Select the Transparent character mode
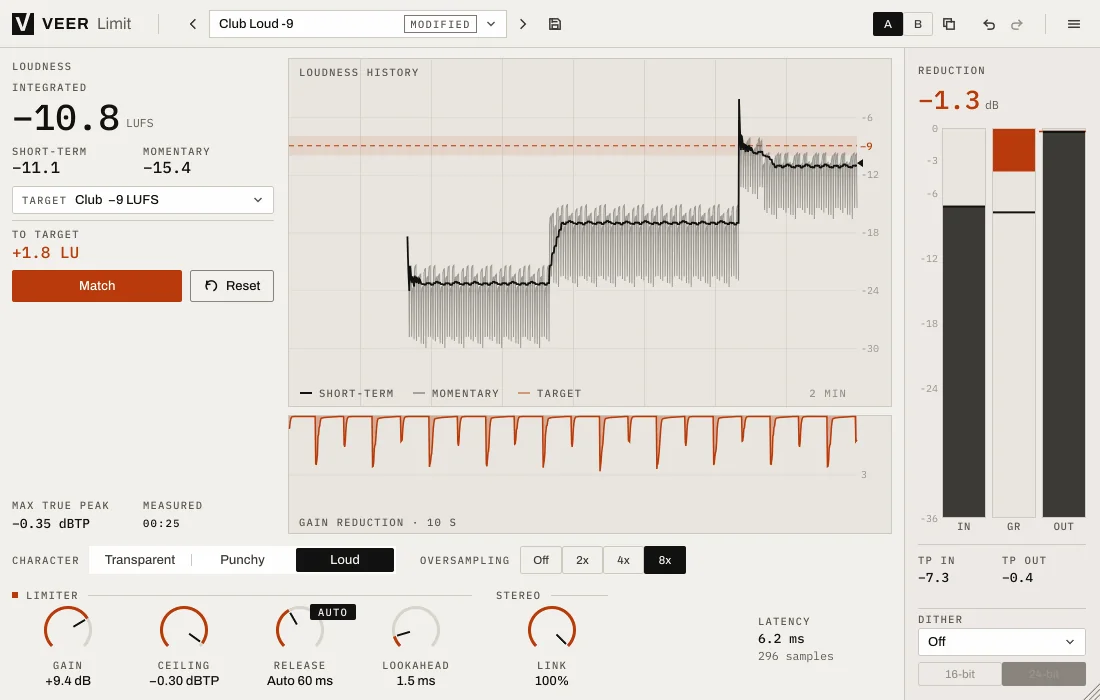Viewport: 1100px width, 700px height. point(140,560)
